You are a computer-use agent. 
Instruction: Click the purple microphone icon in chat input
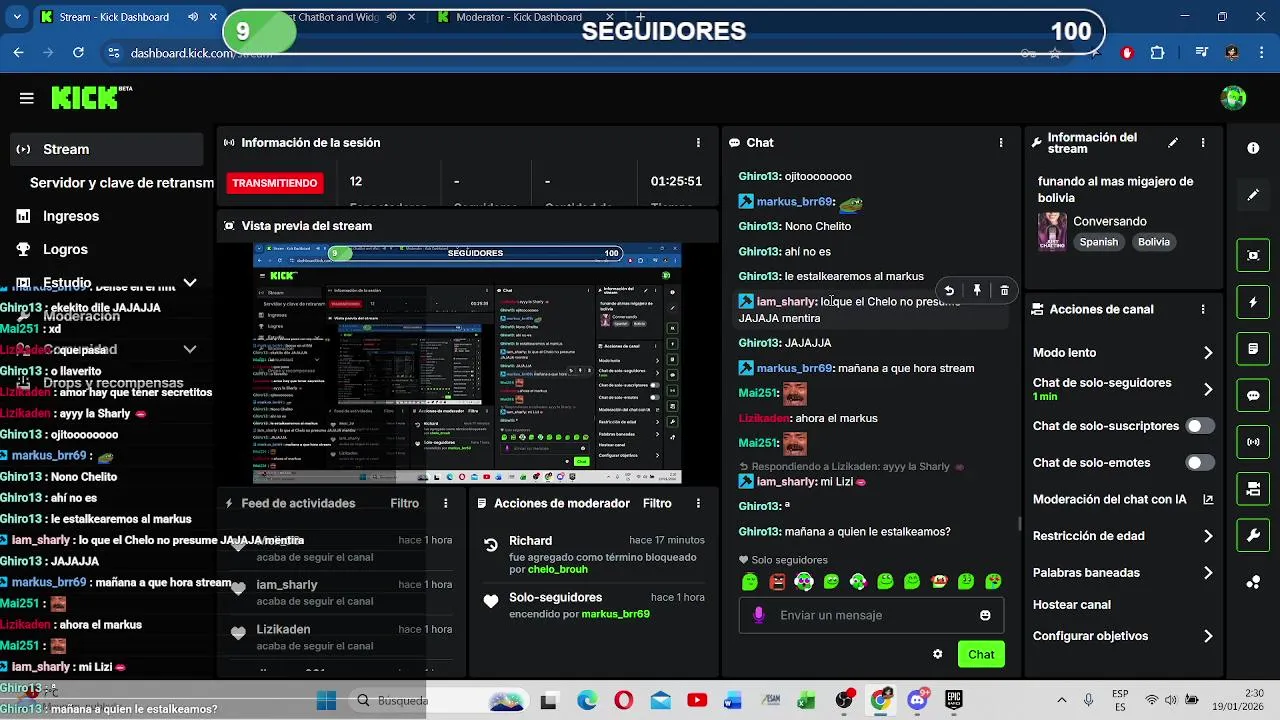[759, 615]
